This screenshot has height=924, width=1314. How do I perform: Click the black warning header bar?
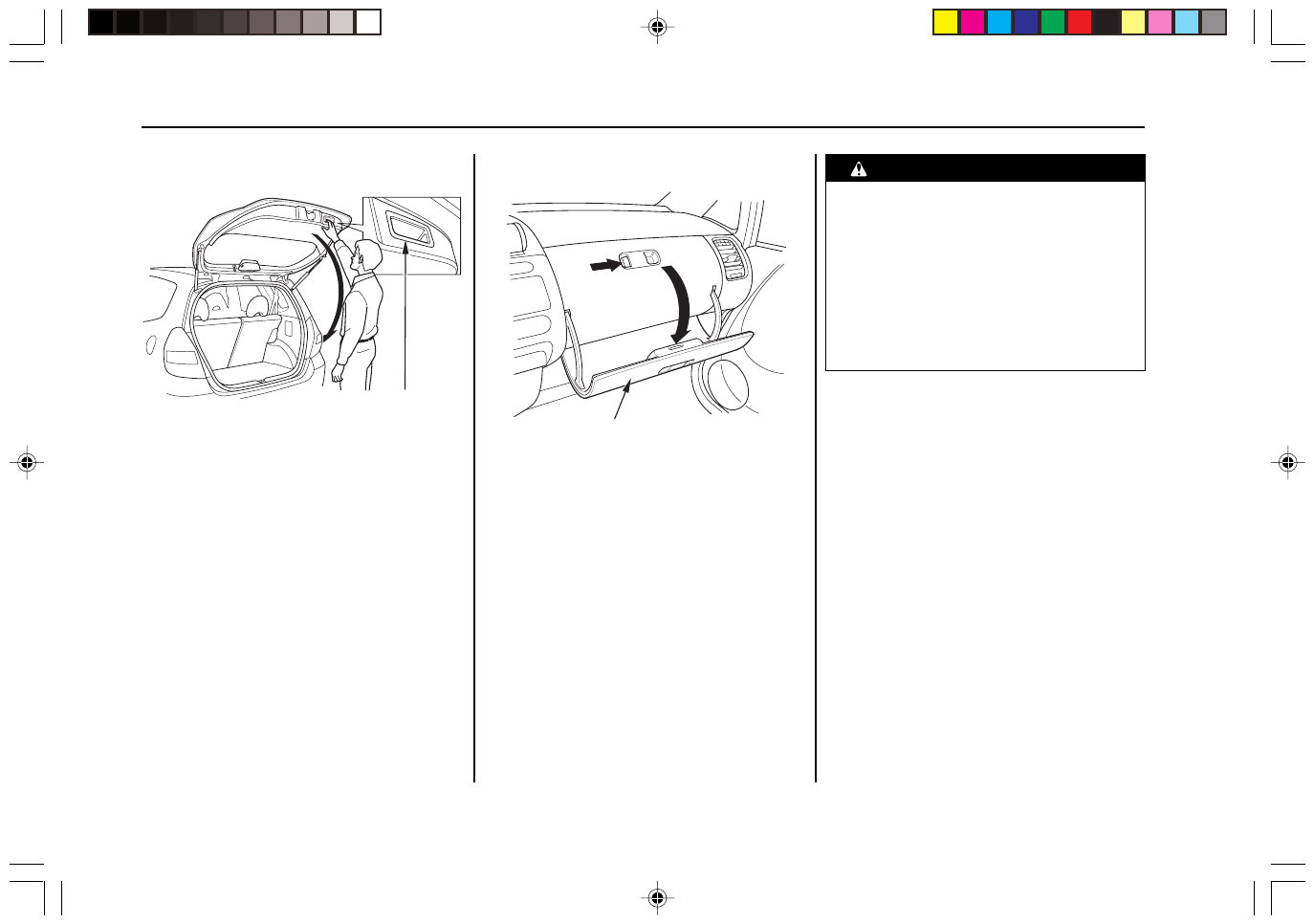pyautogui.click(x=985, y=168)
